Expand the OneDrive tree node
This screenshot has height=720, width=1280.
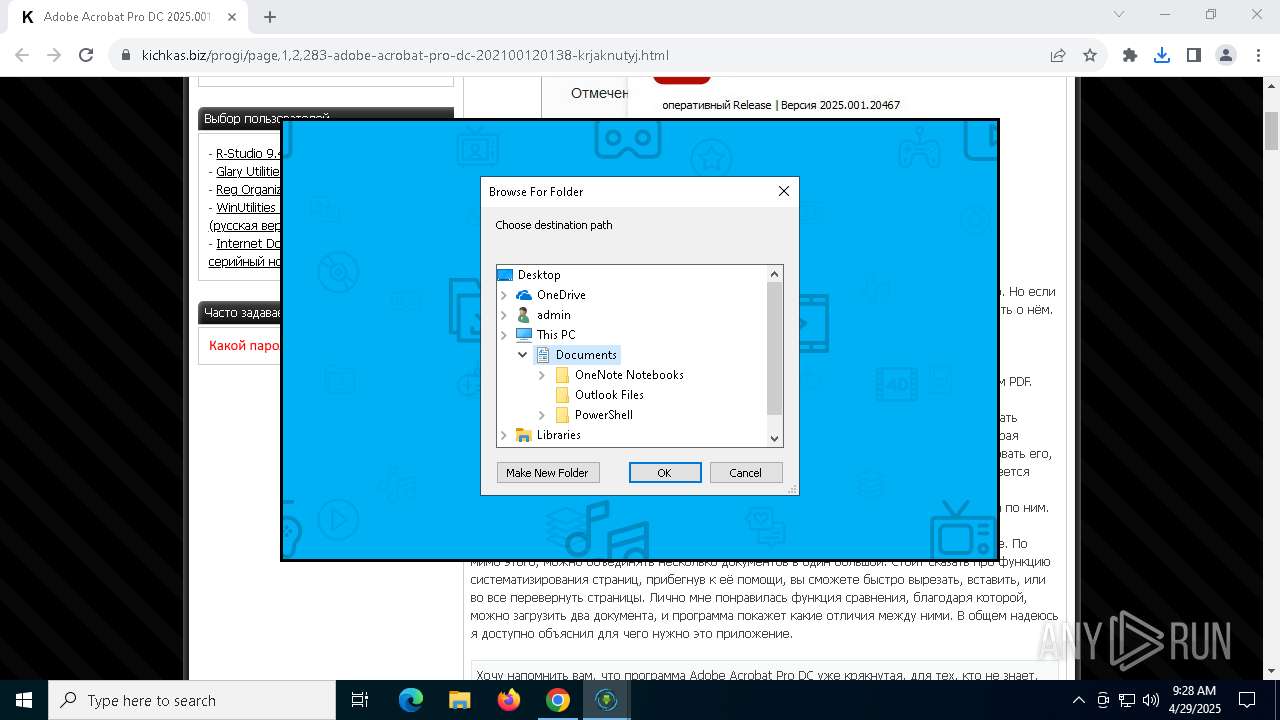[504, 295]
